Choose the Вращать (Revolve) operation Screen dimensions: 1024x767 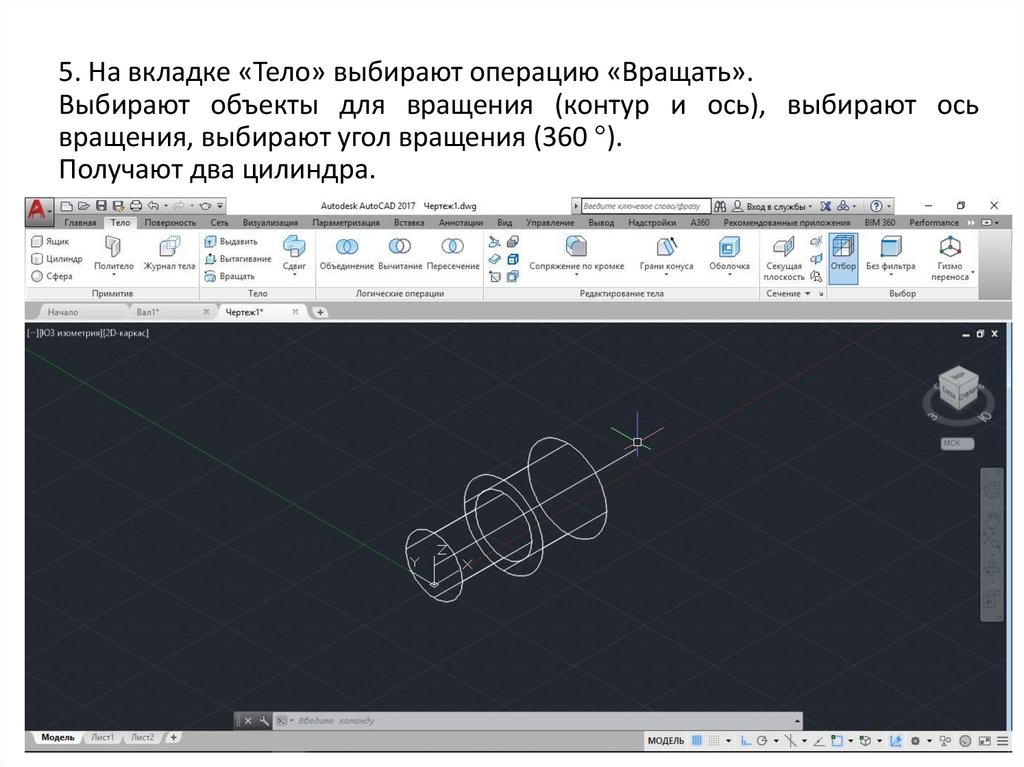click(x=229, y=276)
